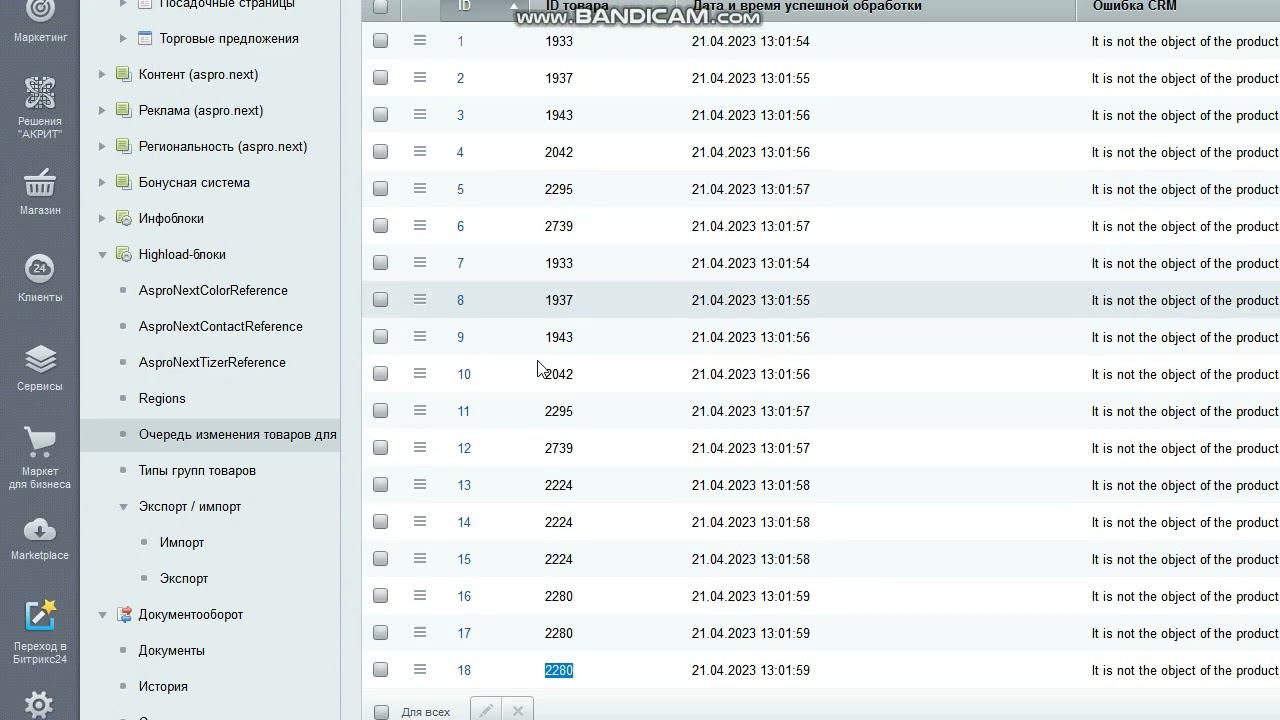Open the Экспорт item in the tree
Image resolution: width=1280 pixels, height=720 pixels.
point(184,578)
